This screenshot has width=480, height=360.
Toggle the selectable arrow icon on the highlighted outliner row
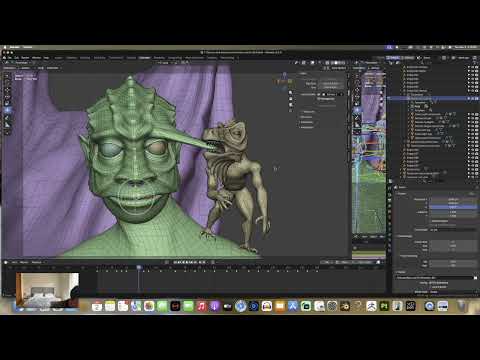468,99
